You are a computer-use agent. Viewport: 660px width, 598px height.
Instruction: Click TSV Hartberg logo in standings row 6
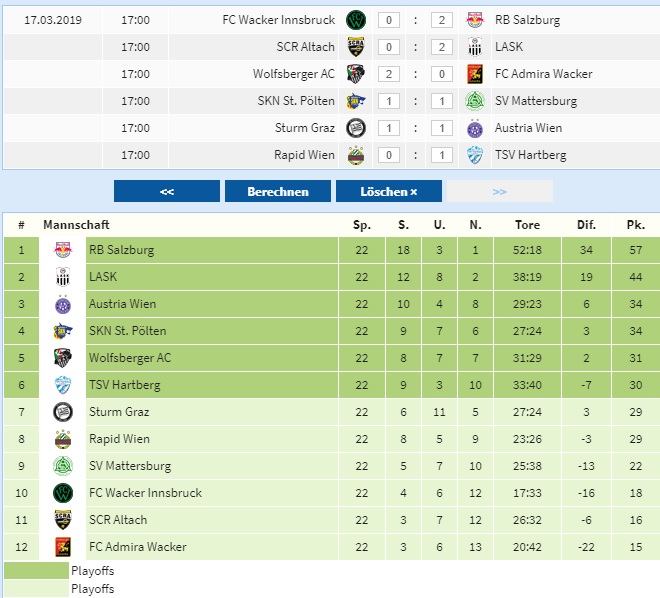tap(63, 385)
